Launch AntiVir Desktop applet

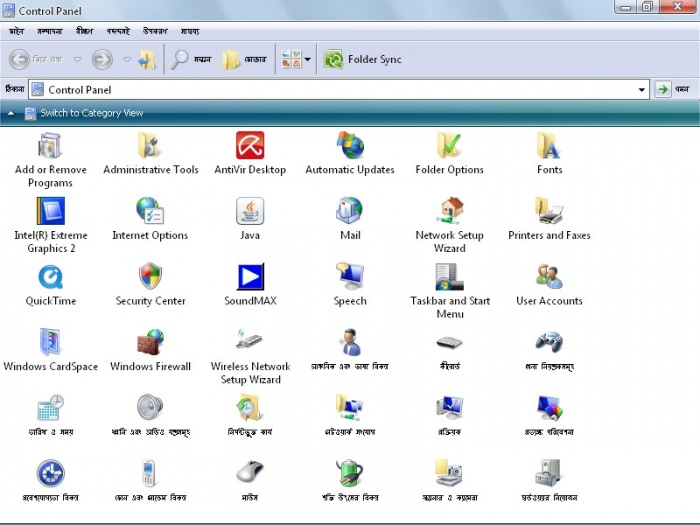point(250,154)
